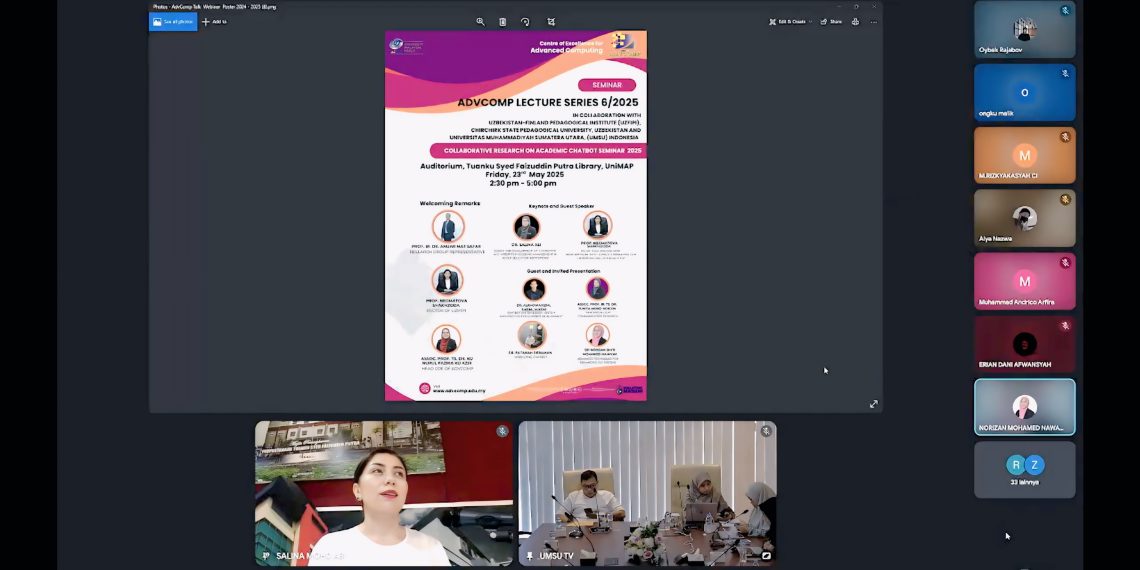Open Edit & Create dropdown
This screenshot has width=1140, height=570.
pos(790,22)
